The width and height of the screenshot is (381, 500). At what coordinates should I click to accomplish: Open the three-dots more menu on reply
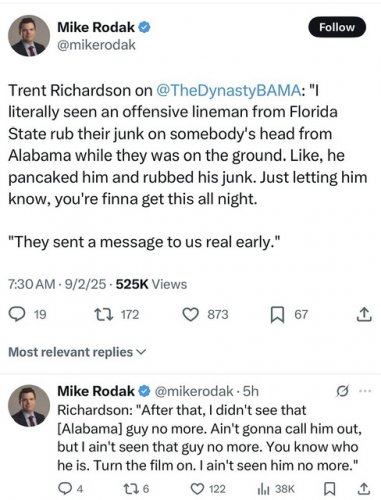click(x=365, y=391)
